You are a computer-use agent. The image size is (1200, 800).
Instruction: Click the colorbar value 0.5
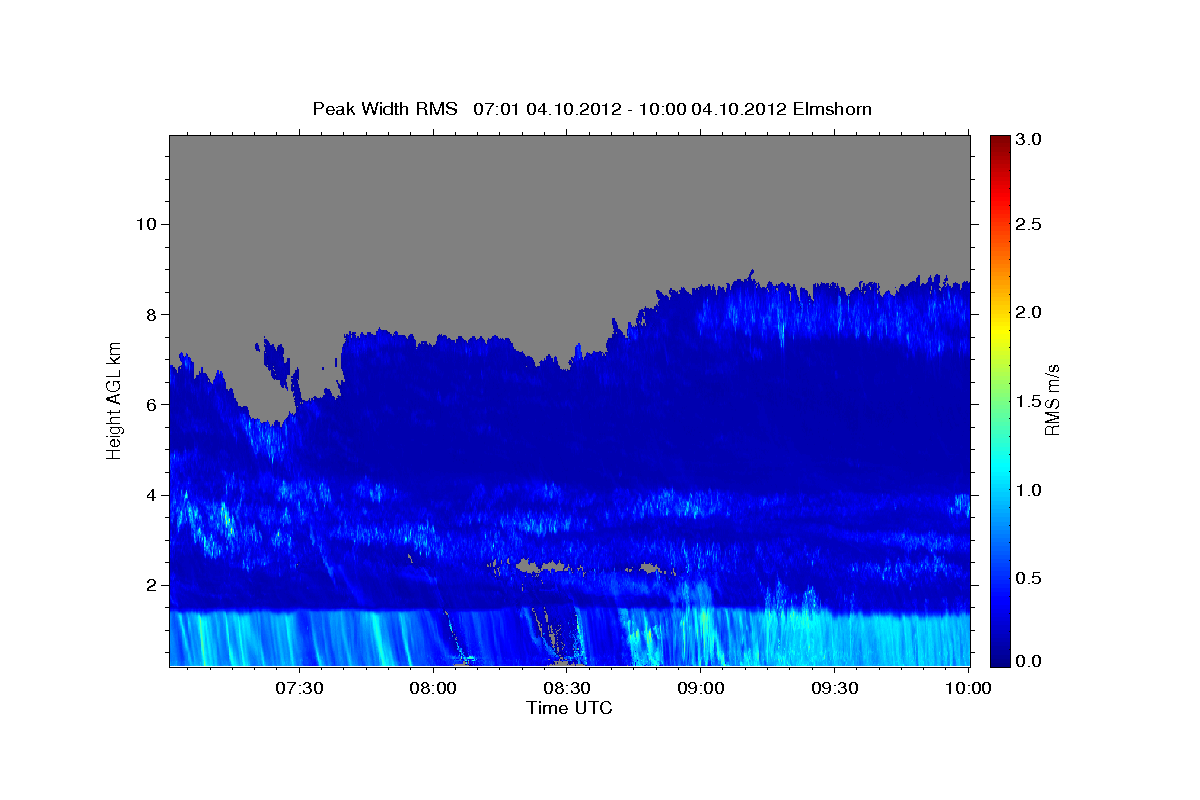pos(1029,578)
